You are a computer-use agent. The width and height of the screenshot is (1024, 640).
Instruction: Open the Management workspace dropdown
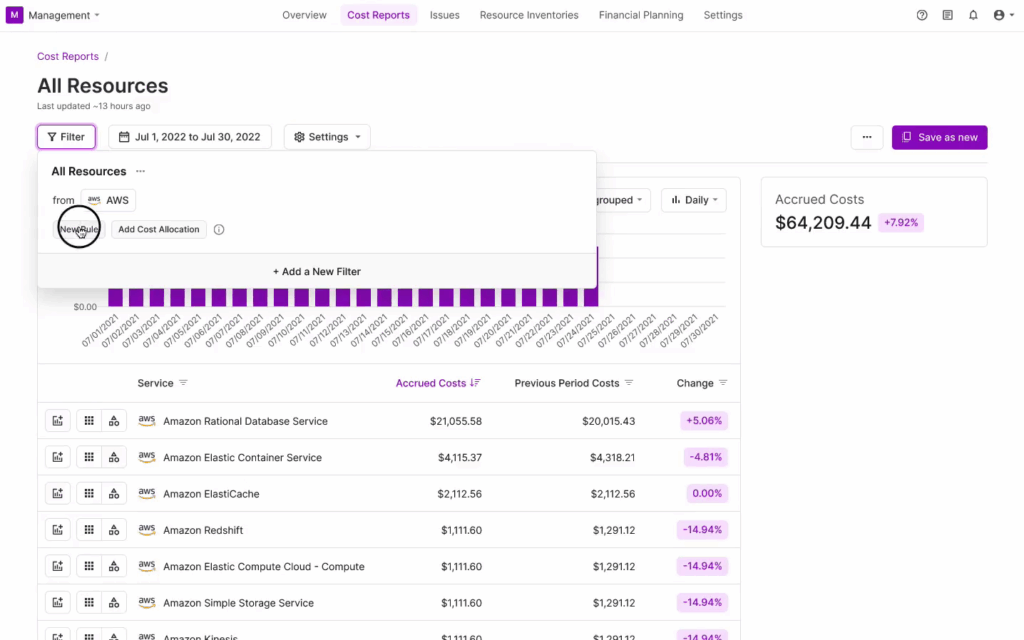click(x=64, y=15)
